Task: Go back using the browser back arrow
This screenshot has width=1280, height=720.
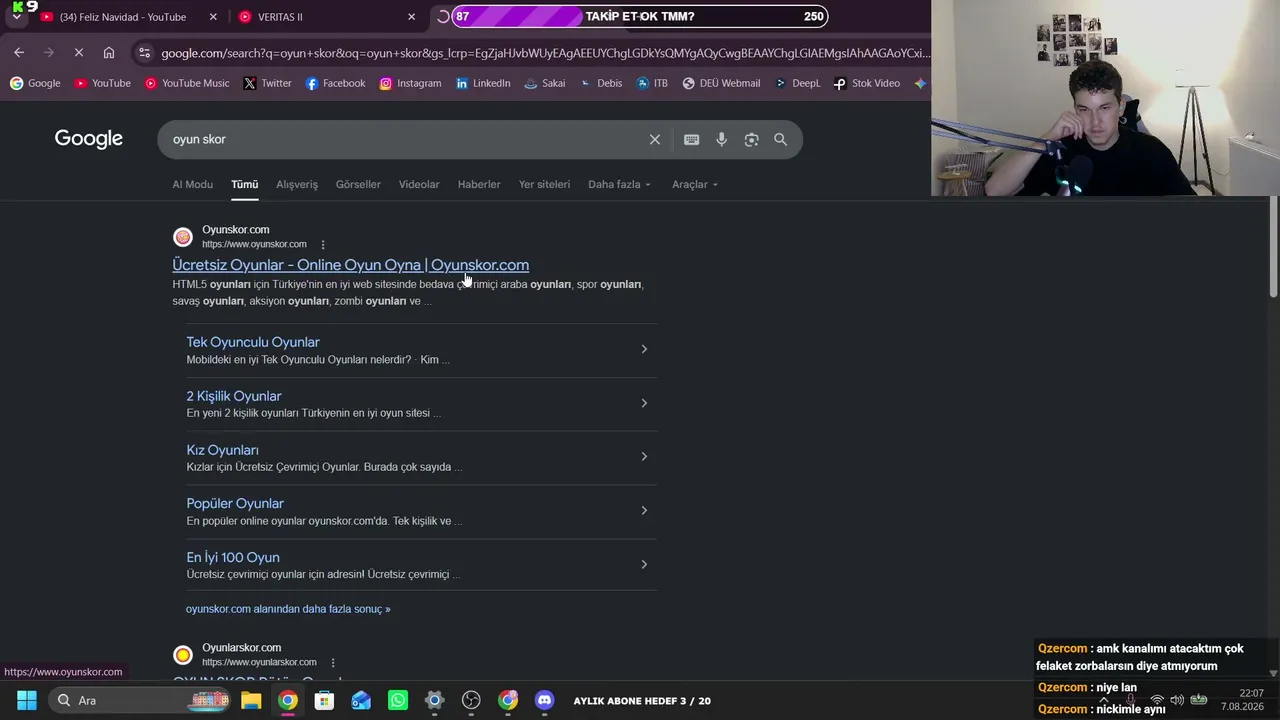Action: coord(19,53)
